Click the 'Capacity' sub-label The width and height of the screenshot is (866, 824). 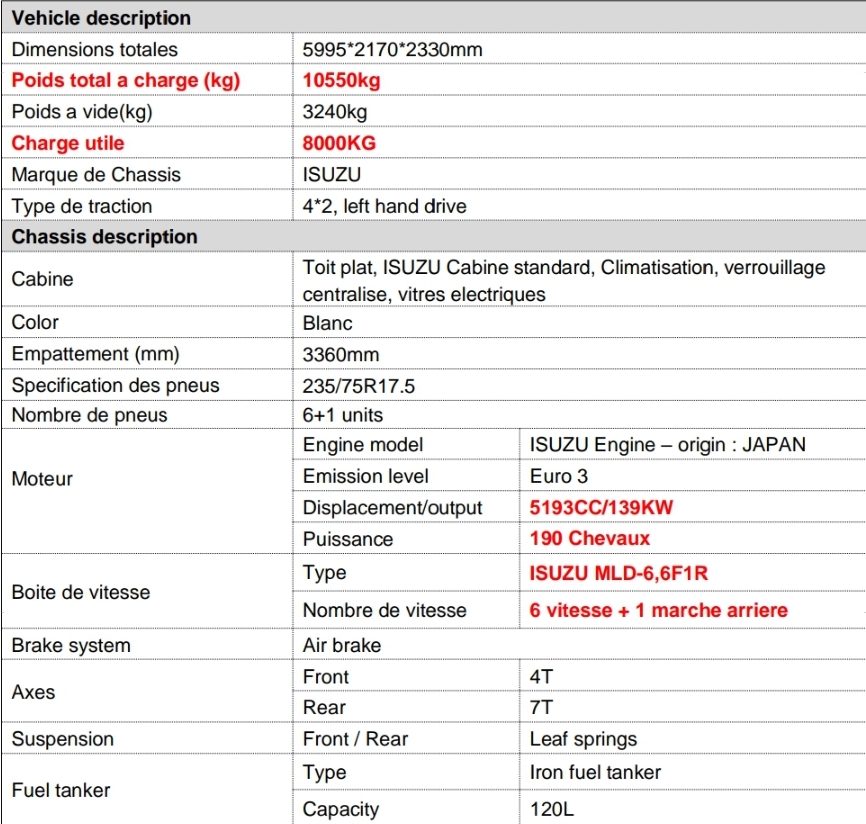pyautogui.click(x=341, y=810)
